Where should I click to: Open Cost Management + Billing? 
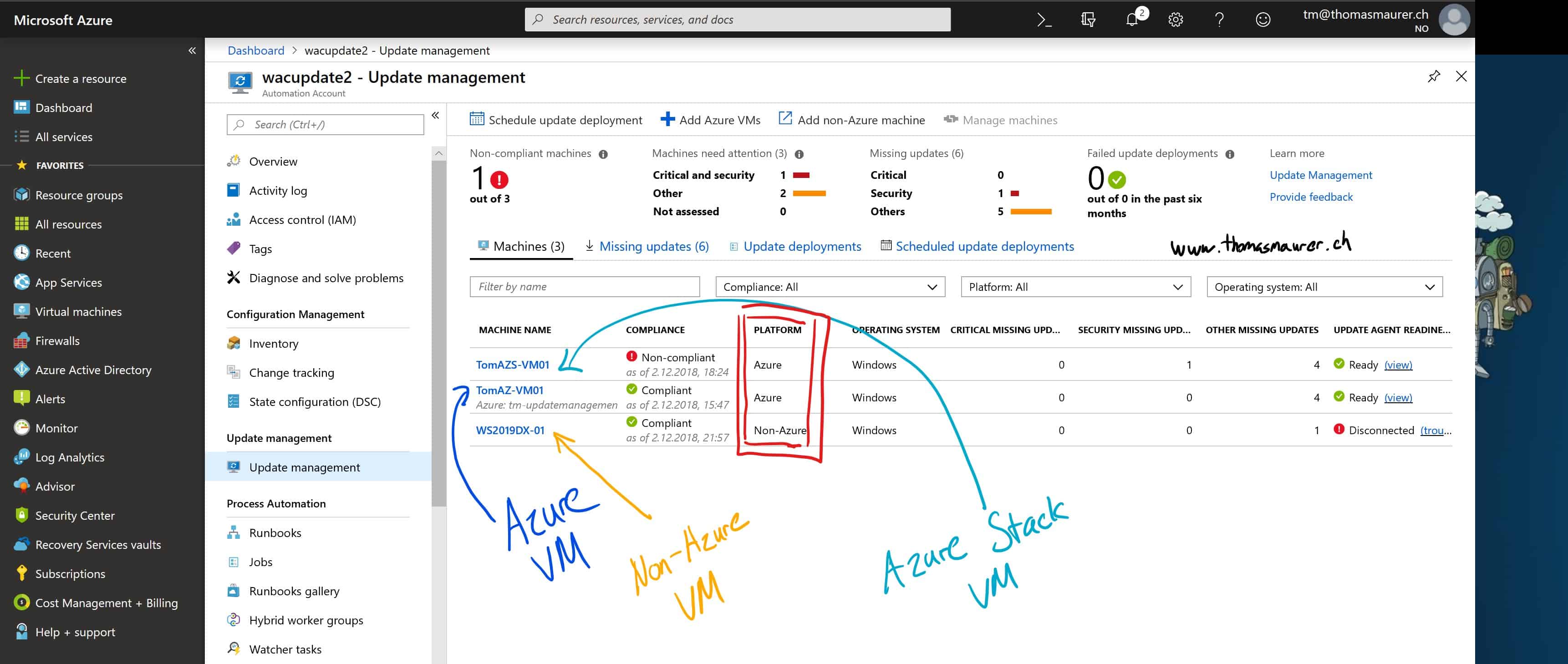coord(107,603)
